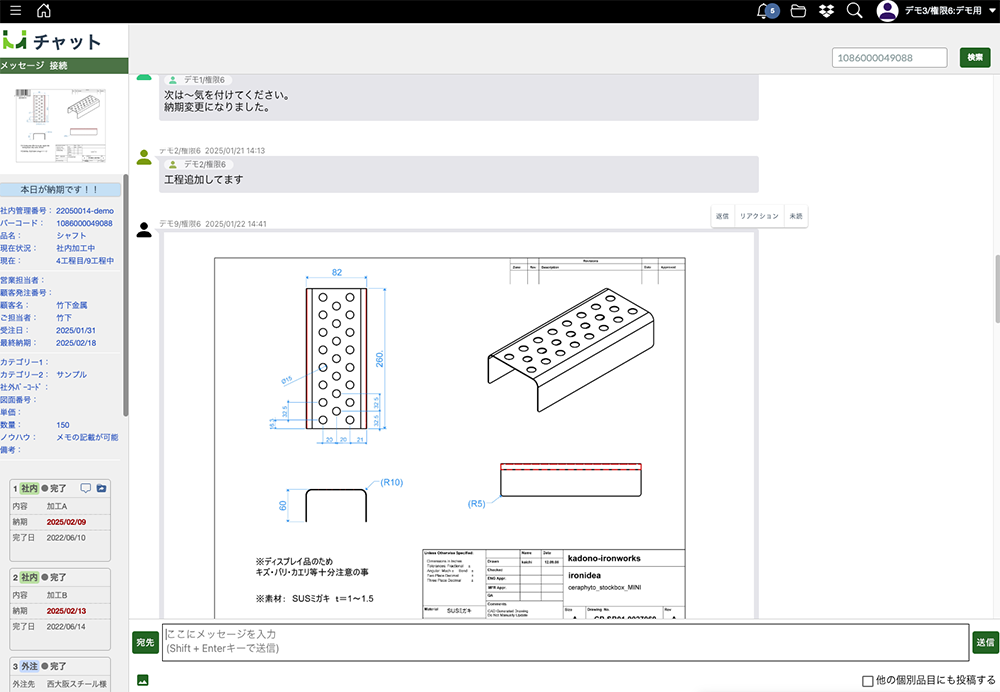
Task: Open the Dropbox icon in top bar
Action: (x=827, y=11)
